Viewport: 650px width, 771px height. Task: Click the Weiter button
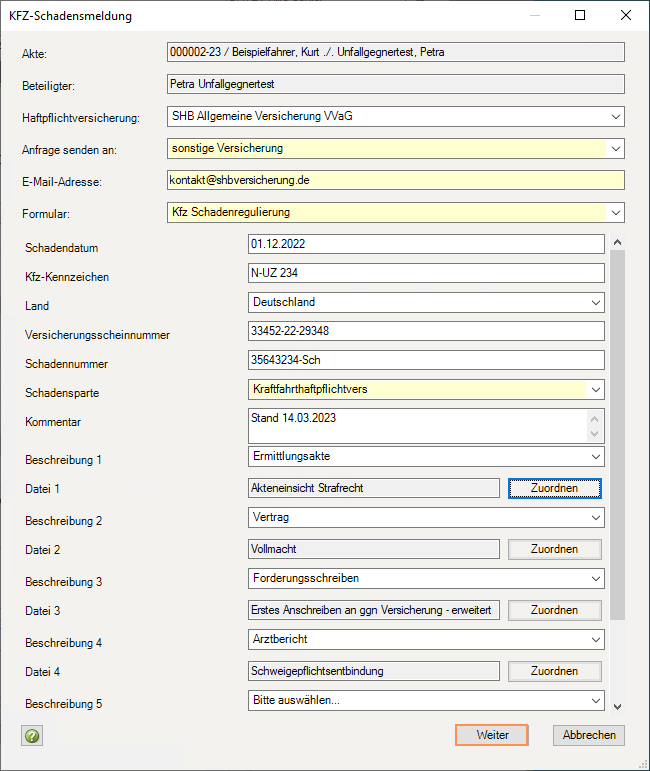point(492,735)
